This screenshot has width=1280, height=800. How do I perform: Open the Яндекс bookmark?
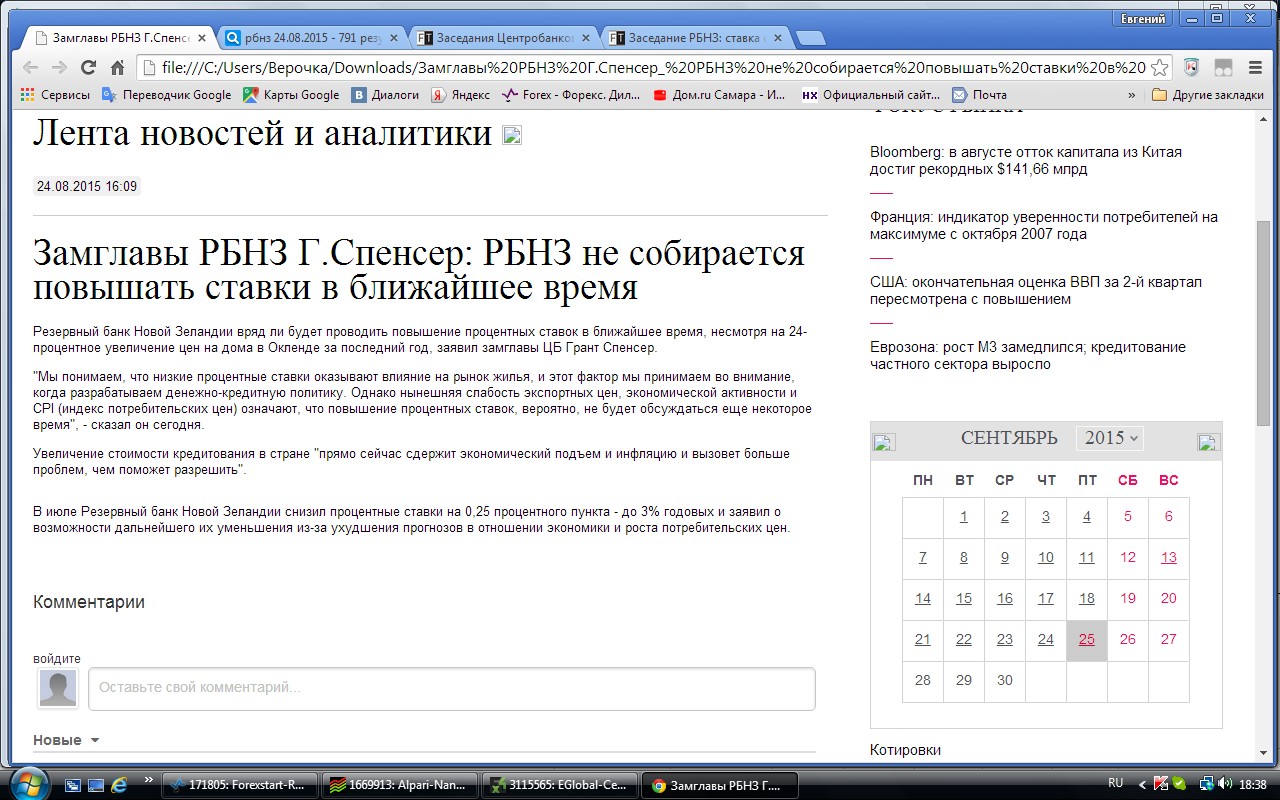click(460, 95)
